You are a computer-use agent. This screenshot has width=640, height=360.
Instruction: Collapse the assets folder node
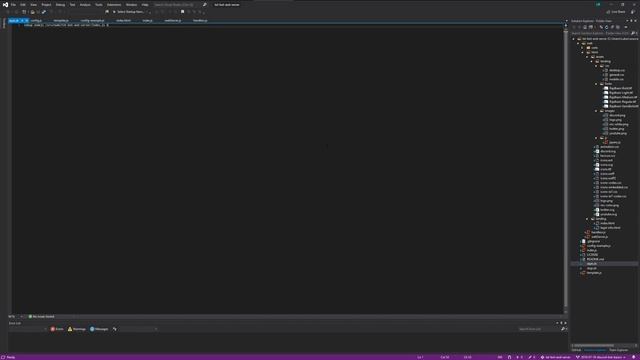(x=587, y=57)
